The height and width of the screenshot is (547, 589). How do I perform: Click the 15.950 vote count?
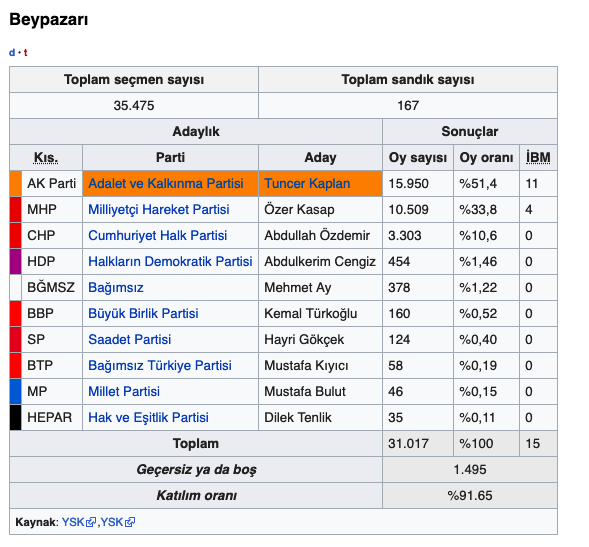[408, 183]
